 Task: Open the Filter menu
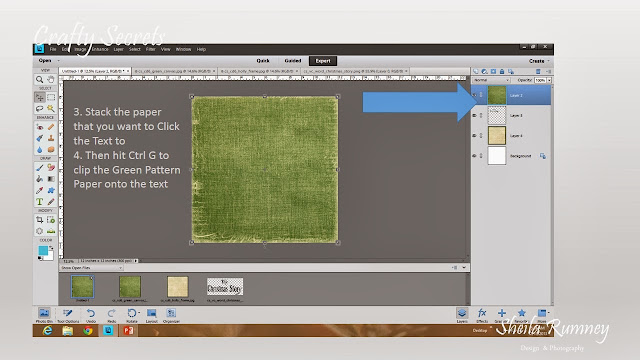[151, 49]
